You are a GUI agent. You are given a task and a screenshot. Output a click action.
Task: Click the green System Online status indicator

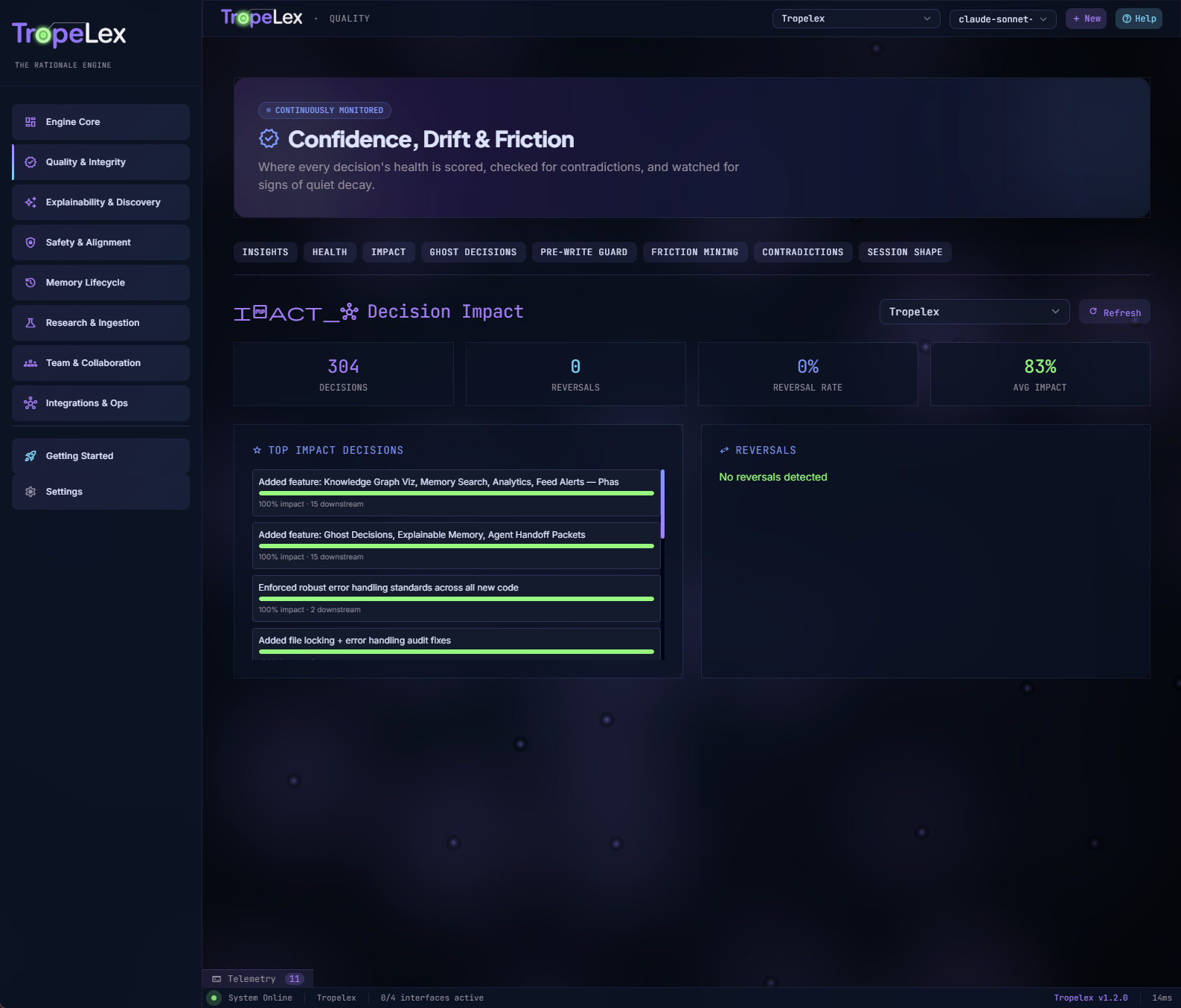coord(214,998)
